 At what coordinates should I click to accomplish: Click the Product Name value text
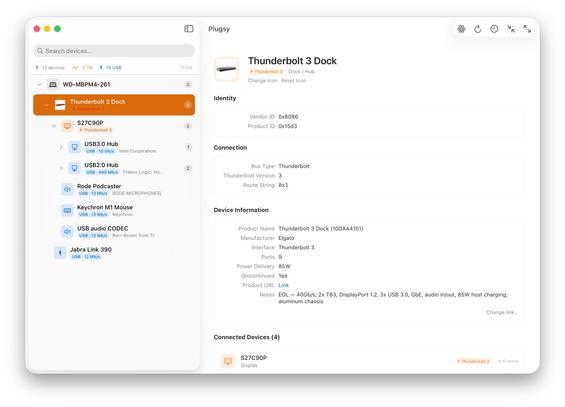coord(321,228)
